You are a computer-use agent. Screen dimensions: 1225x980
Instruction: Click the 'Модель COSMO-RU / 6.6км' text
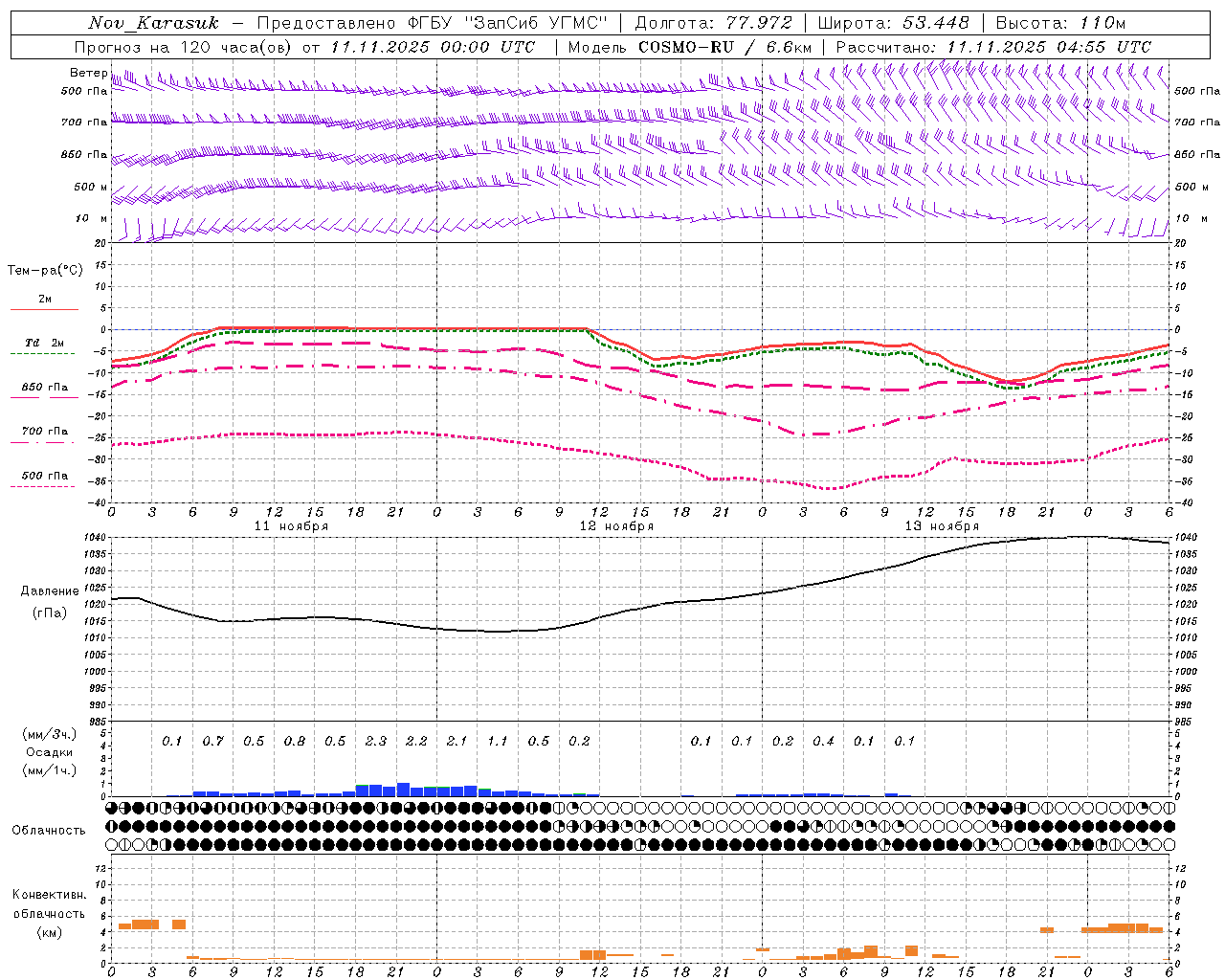click(x=690, y=47)
